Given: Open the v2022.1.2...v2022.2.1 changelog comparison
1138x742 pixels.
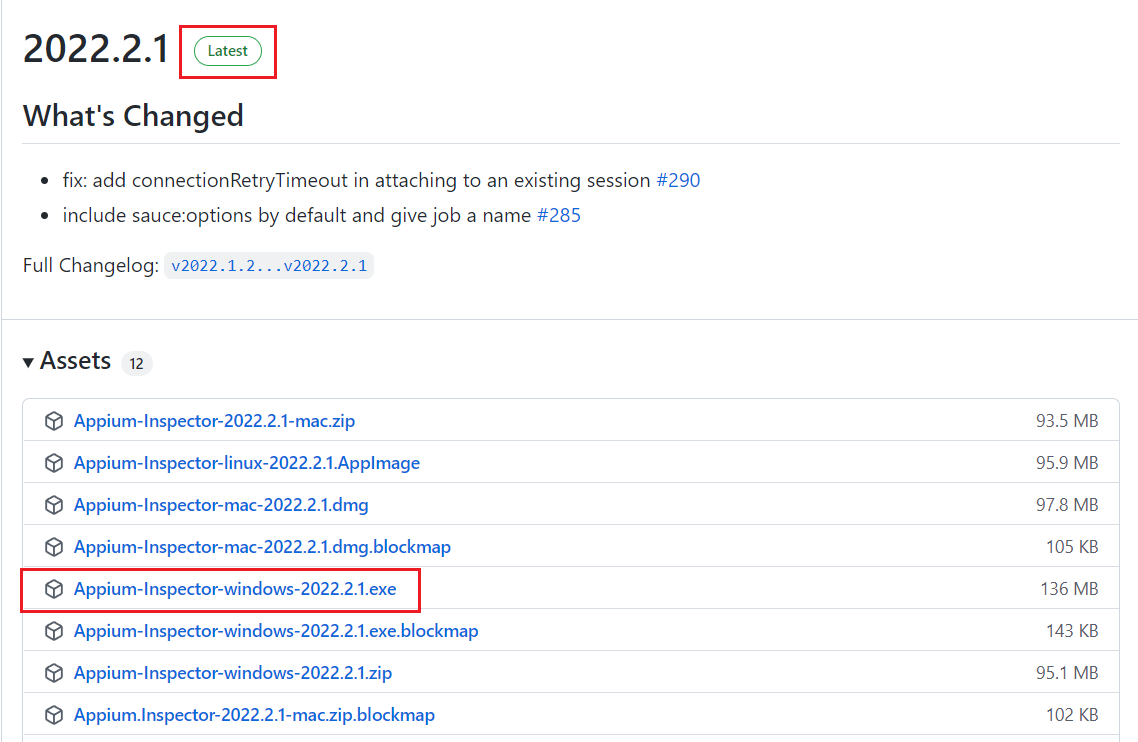Looking at the screenshot, I should (269, 266).
